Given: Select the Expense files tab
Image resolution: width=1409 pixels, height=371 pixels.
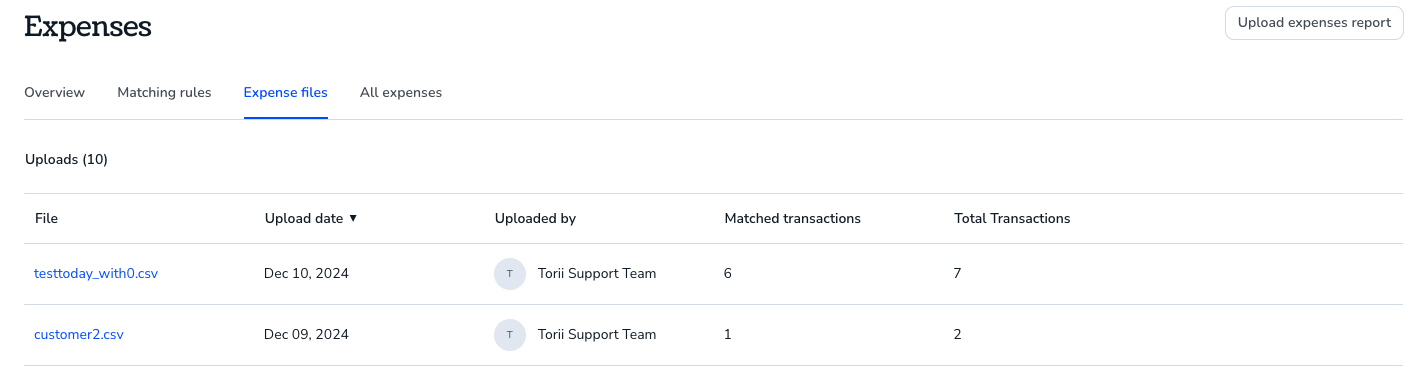Looking at the screenshot, I should 285,92.
